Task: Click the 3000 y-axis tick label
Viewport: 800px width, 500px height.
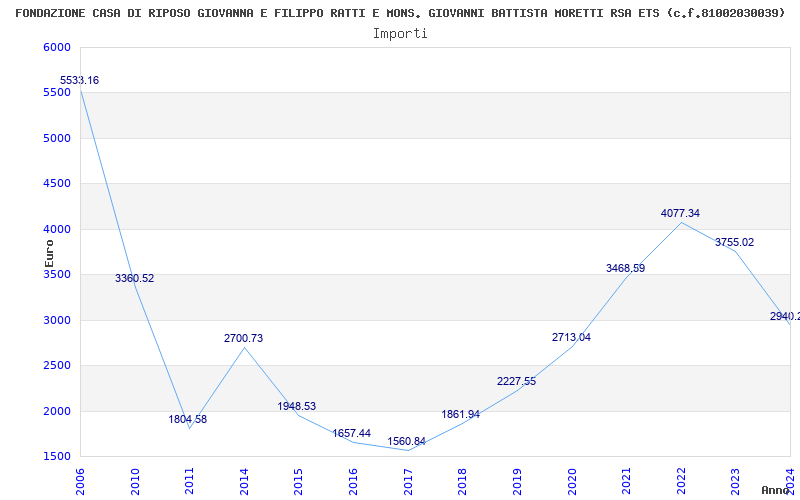Action: click(55, 320)
